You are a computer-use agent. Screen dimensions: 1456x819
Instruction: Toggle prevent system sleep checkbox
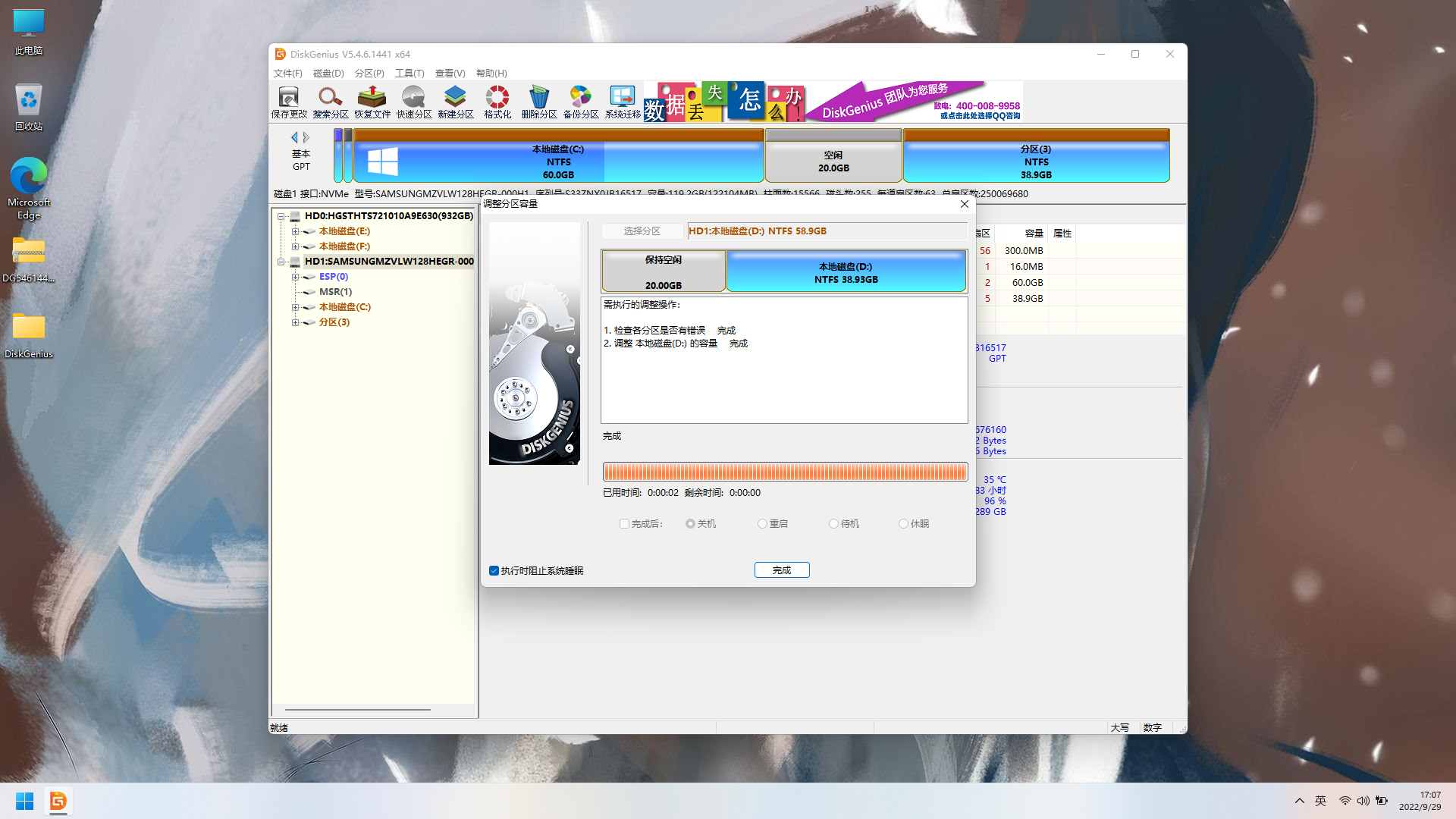(494, 571)
